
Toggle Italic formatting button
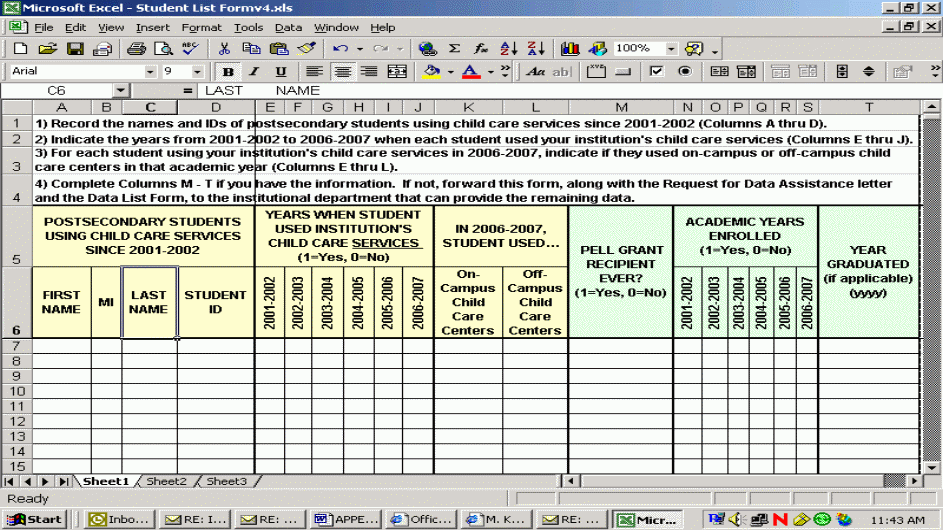pyautogui.click(x=254, y=72)
